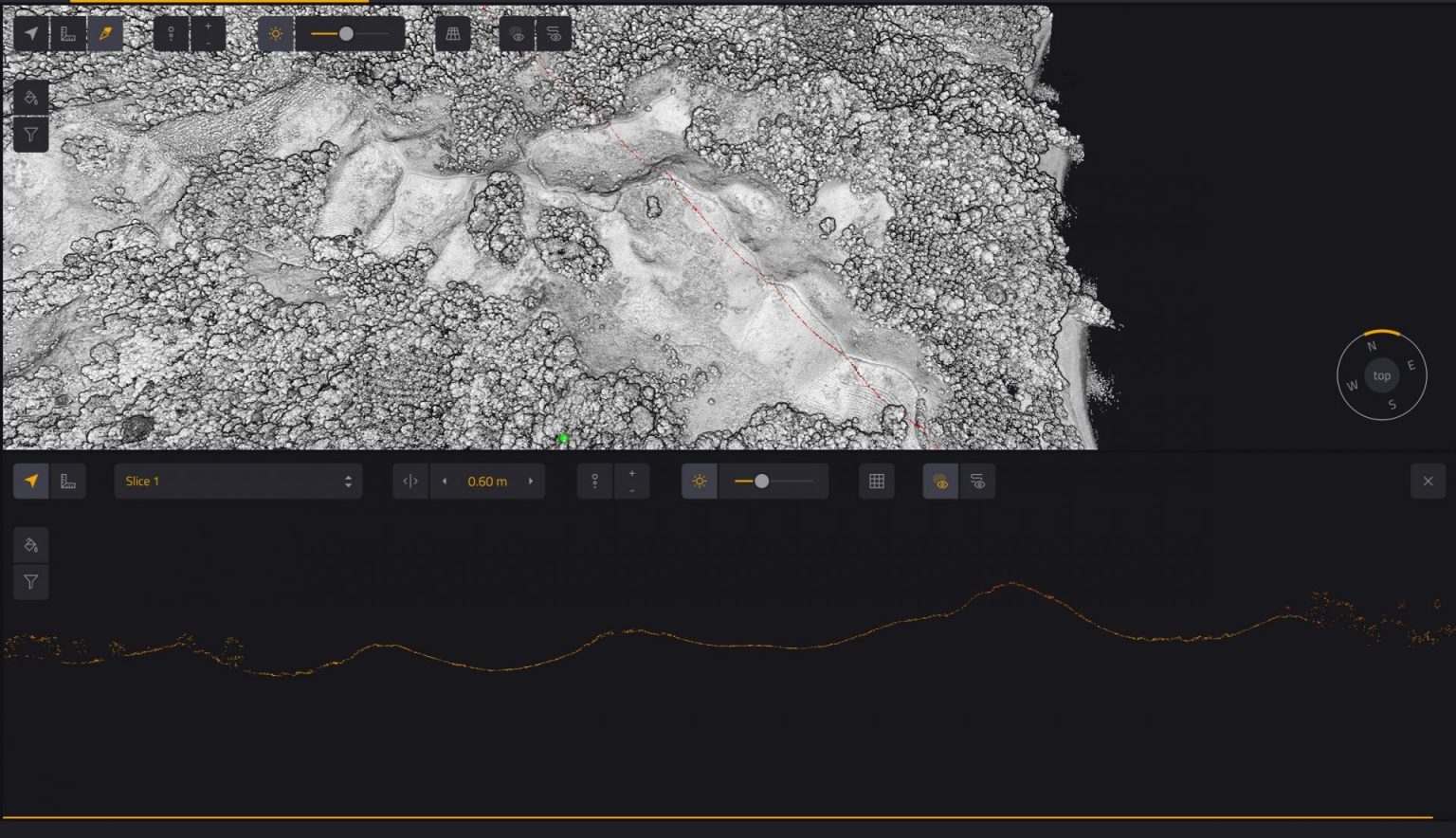
Task: Toggle the grid in slice view
Action: coord(877,482)
